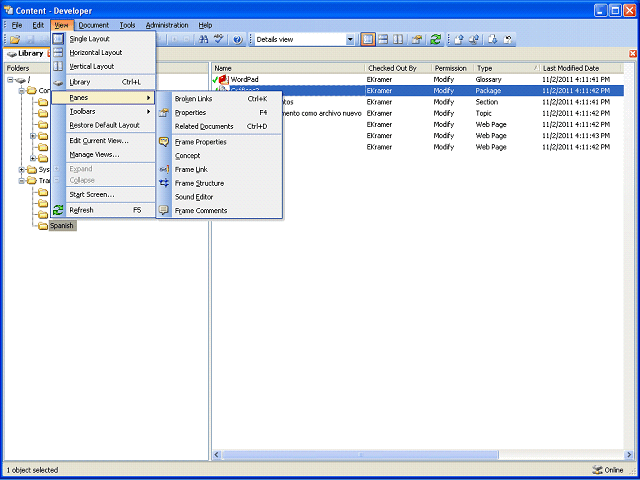Open the Details view dropdown

pos(350,40)
